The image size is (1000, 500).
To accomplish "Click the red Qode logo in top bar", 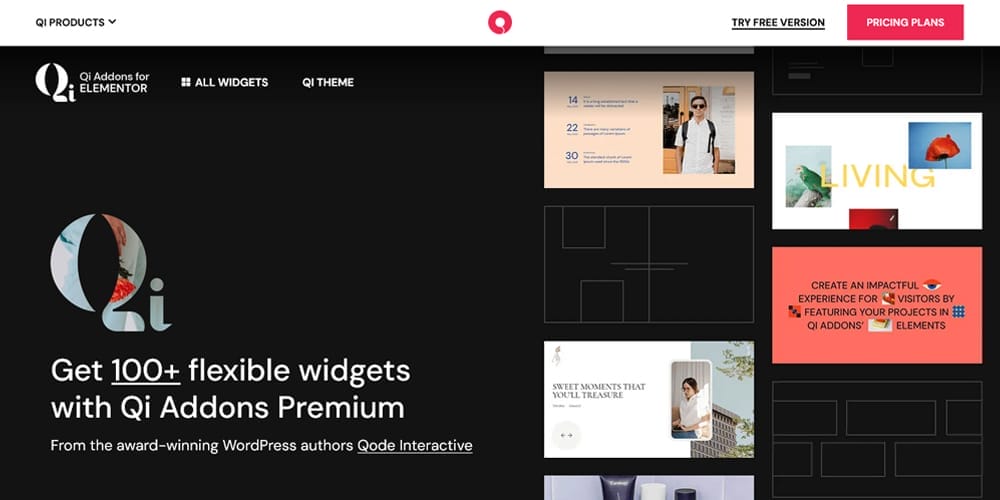I will (500, 22).
